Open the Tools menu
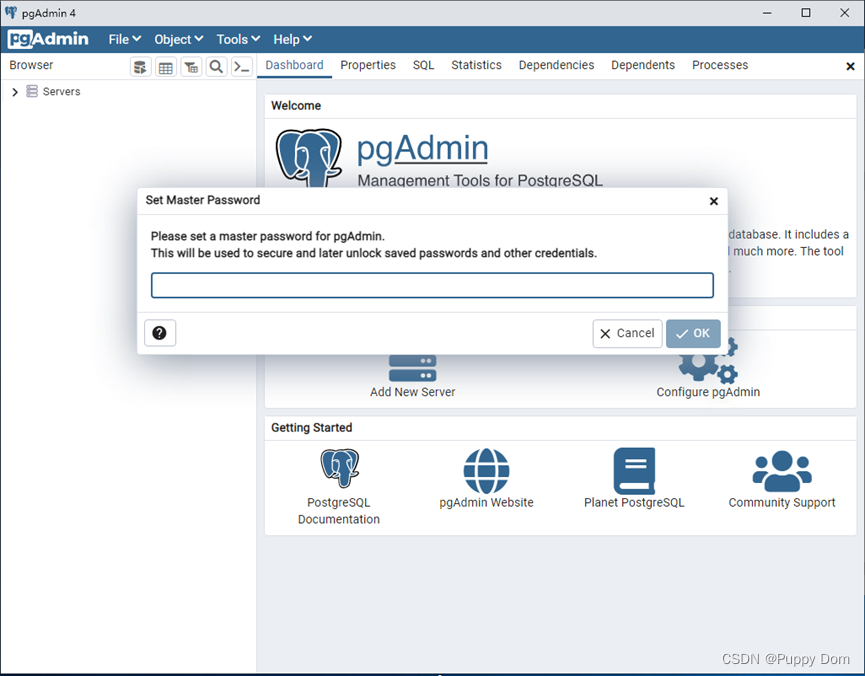The width and height of the screenshot is (865, 676). (x=238, y=39)
